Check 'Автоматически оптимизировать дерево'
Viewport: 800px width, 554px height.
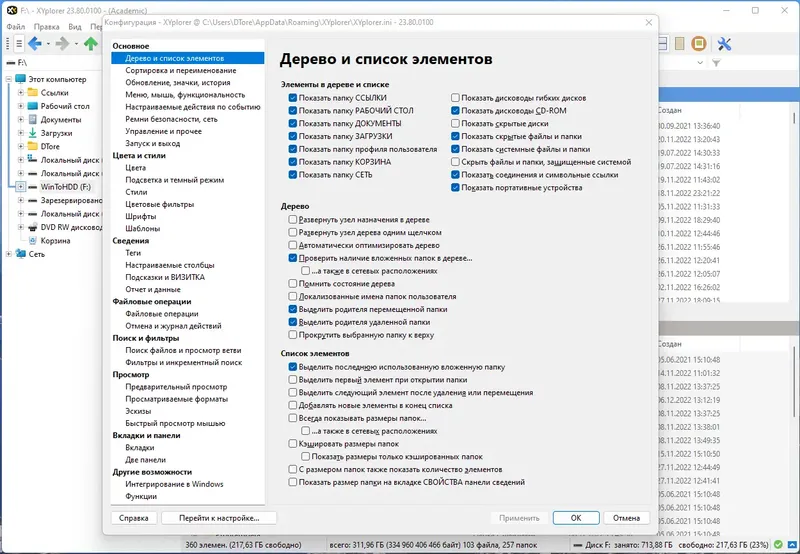(x=292, y=245)
